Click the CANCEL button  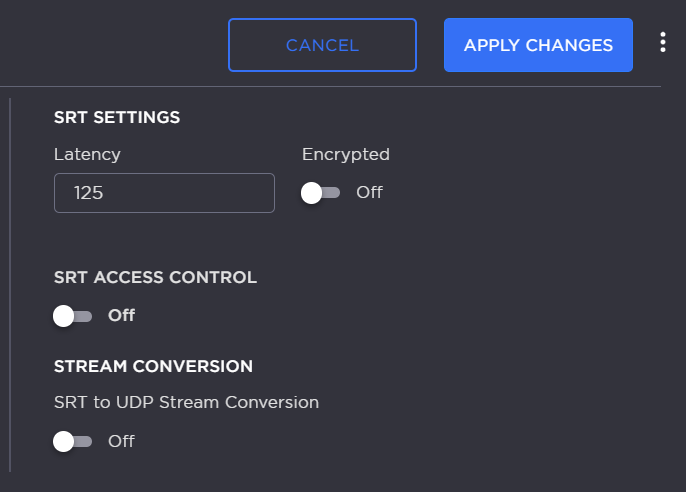coord(322,45)
